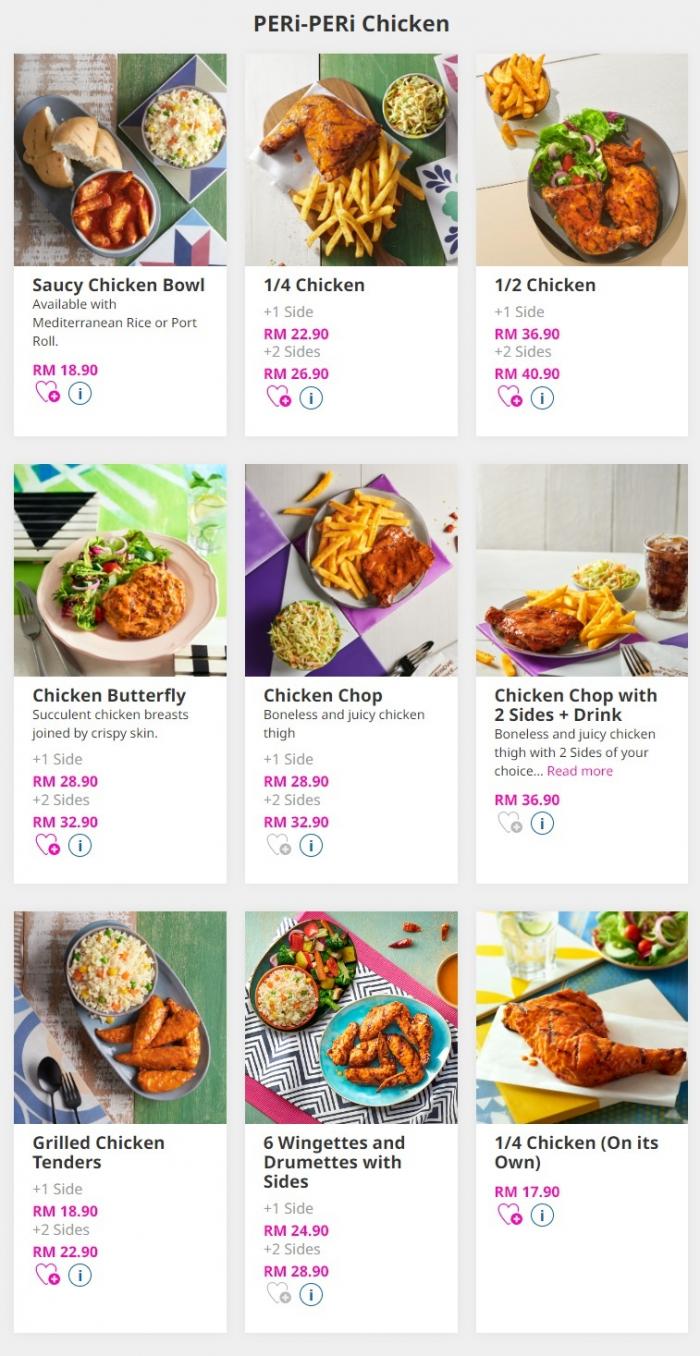Open info for Saucy Chicken Bowl
This screenshot has width=700, height=1356.
pyautogui.click(x=80, y=393)
